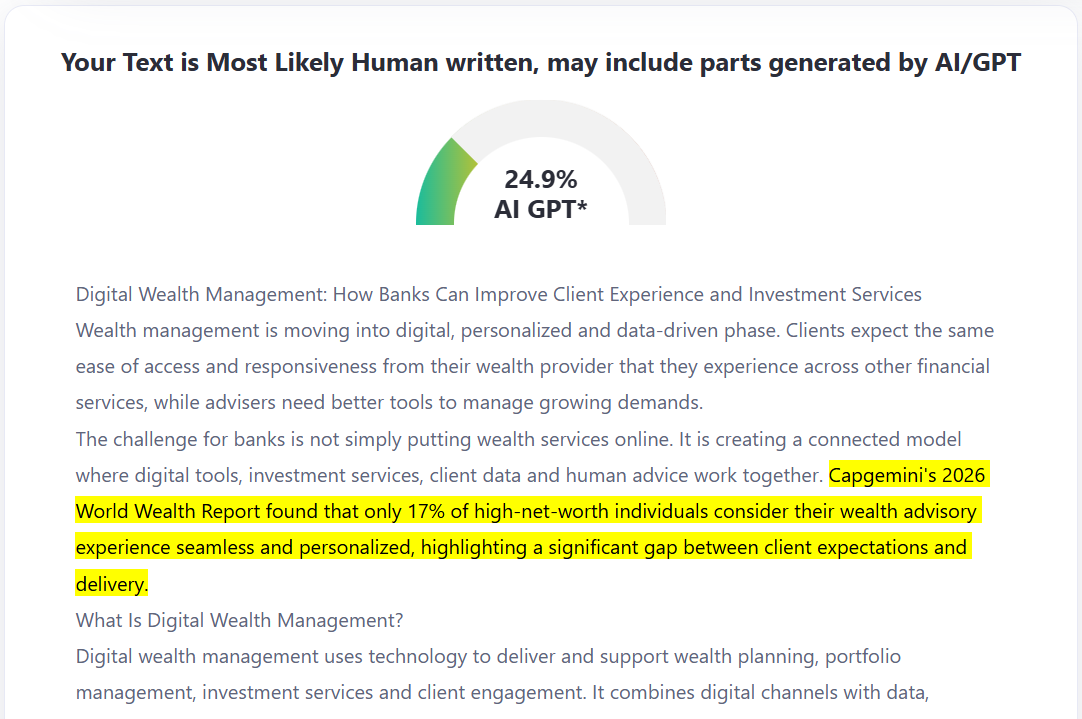Image resolution: width=1082 pixels, height=719 pixels.
Task: Click the line 'Digital wealth management uses technology'
Action: 488,656
